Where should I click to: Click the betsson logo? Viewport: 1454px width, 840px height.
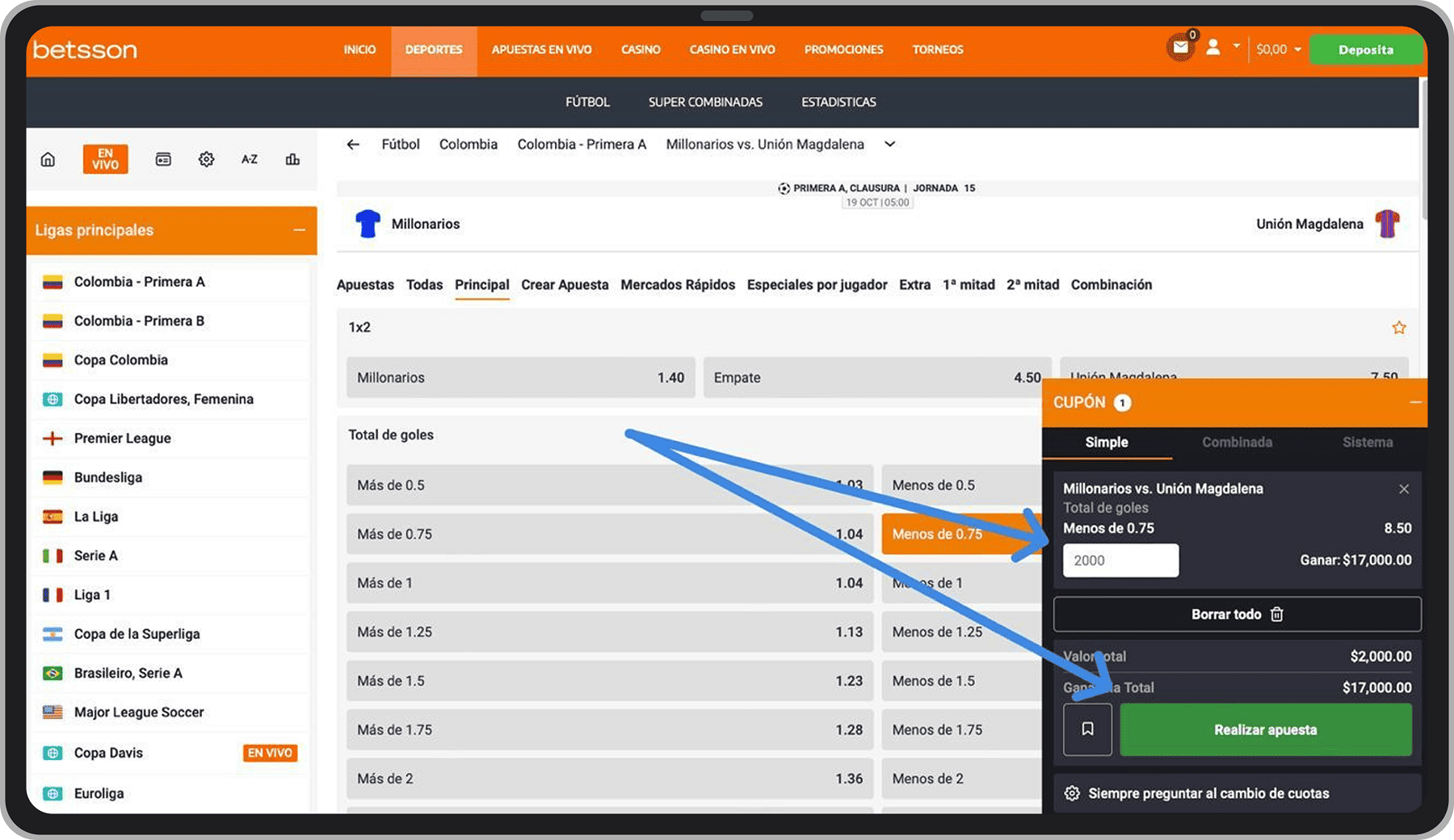(85, 50)
